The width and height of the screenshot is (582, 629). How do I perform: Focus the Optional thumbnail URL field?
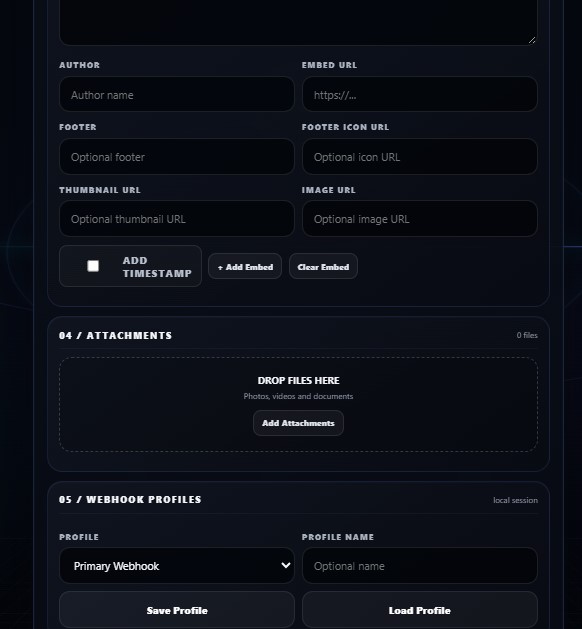click(176, 219)
